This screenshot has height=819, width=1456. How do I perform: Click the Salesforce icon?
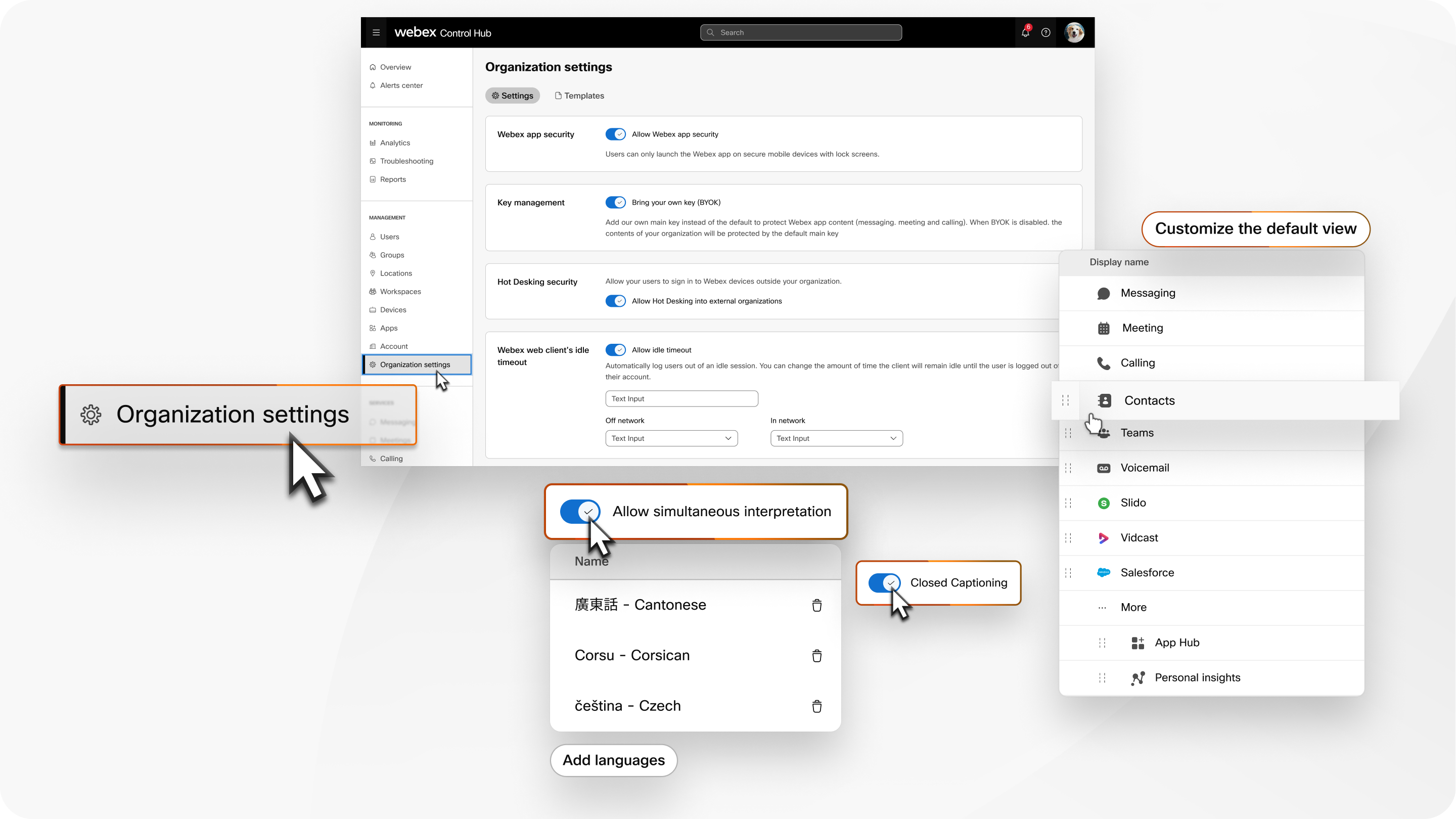pyautogui.click(x=1103, y=573)
